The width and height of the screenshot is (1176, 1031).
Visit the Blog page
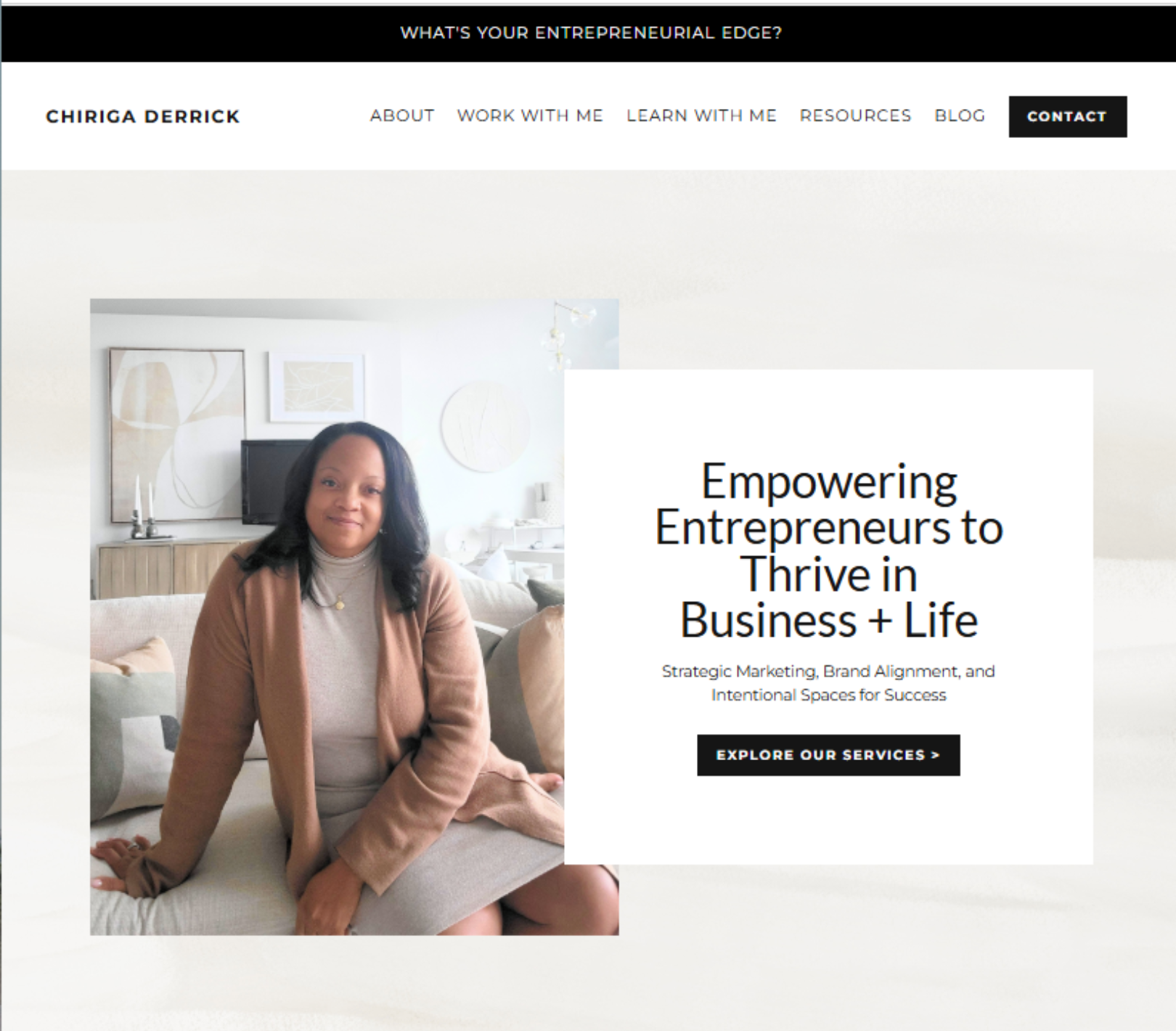(960, 115)
